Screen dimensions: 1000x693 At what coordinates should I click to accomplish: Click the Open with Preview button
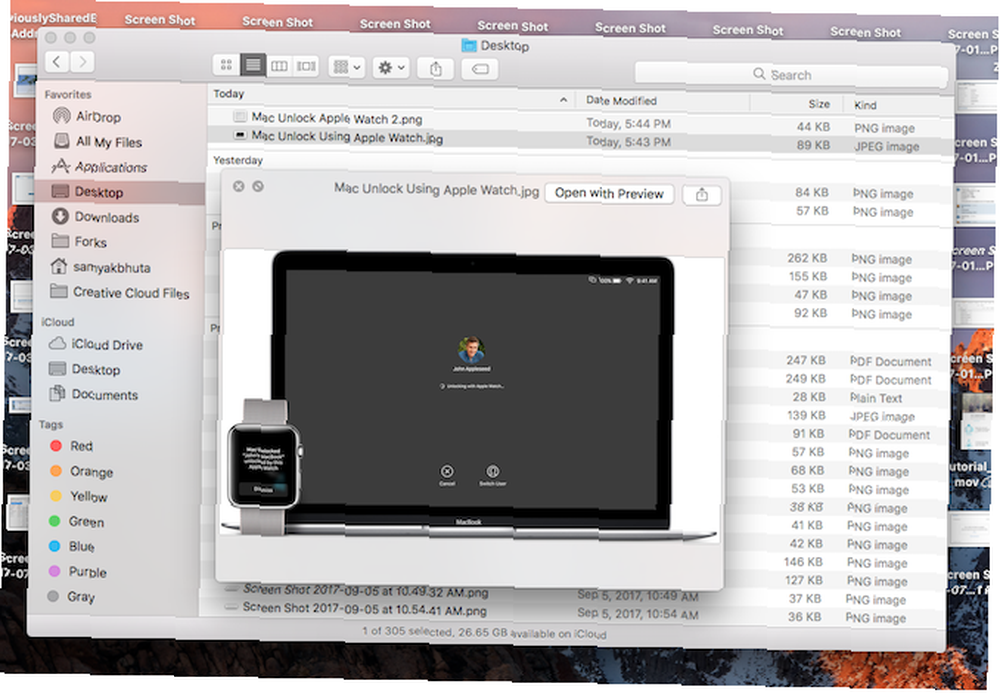609,193
